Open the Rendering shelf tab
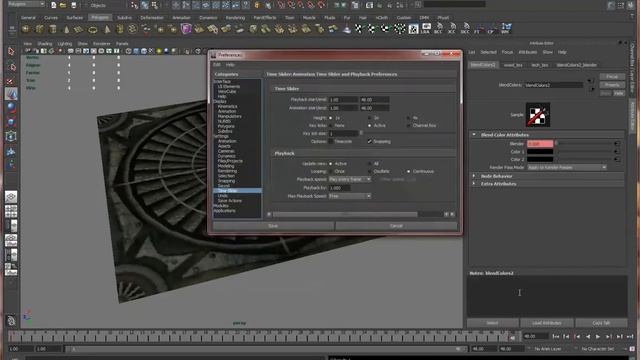This screenshot has width=640, height=360. pos(235,18)
